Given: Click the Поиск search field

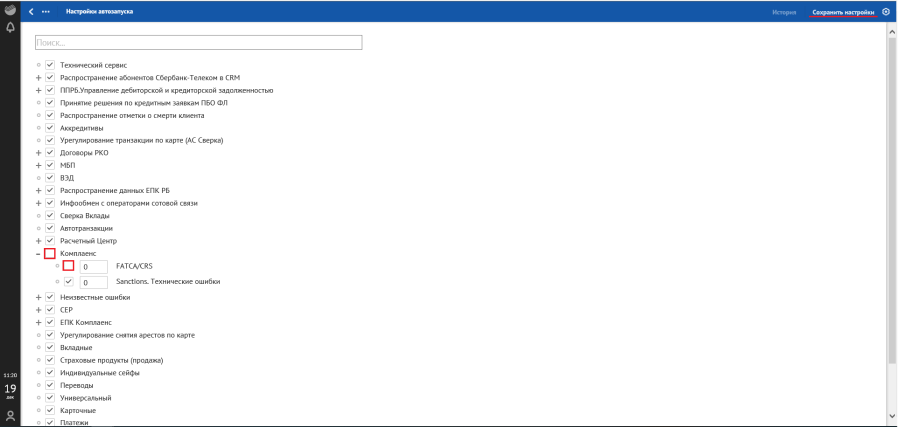Looking at the screenshot, I should point(198,43).
